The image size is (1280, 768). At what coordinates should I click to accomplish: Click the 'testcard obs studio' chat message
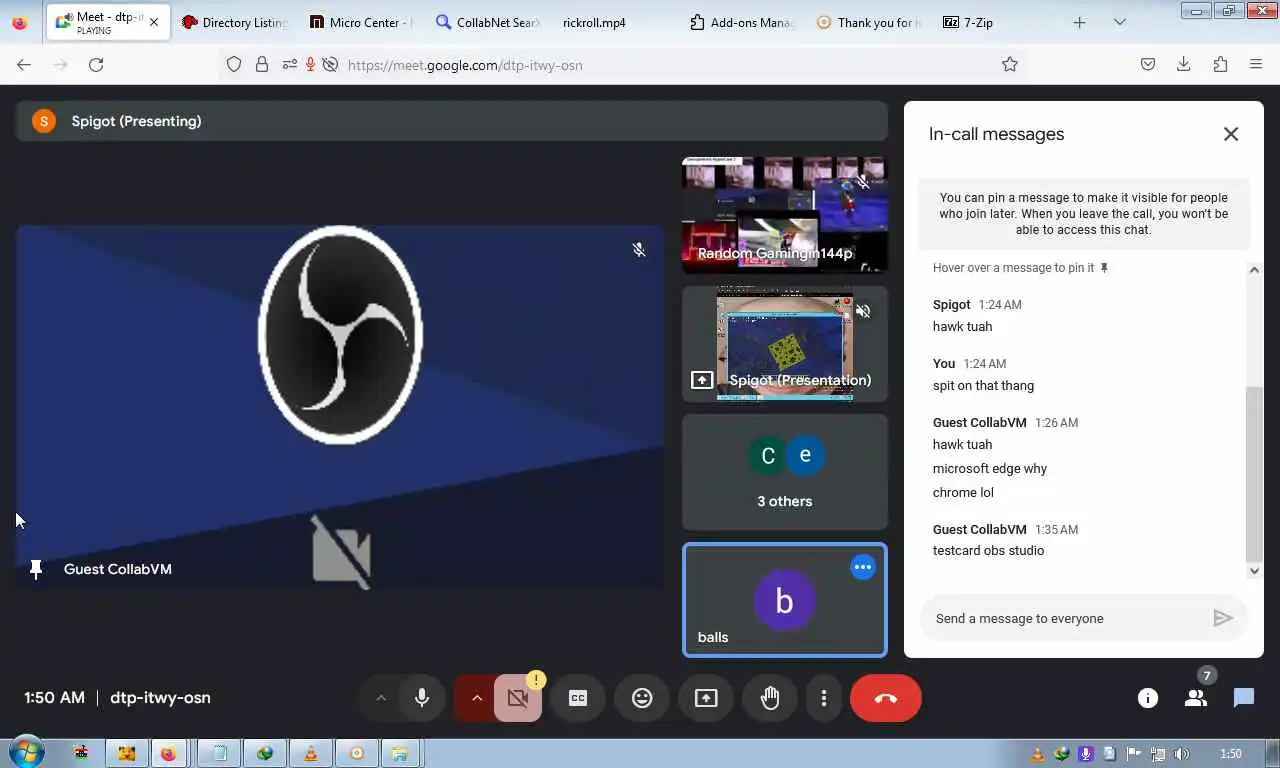(x=988, y=551)
